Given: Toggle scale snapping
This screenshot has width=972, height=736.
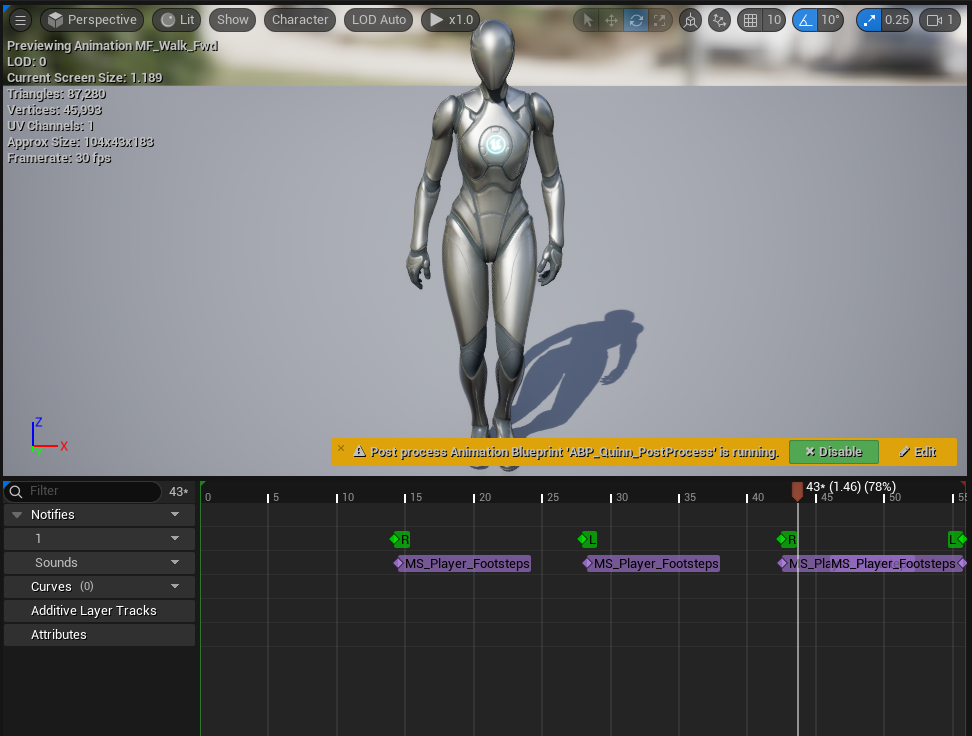Looking at the screenshot, I should [870, 20].
